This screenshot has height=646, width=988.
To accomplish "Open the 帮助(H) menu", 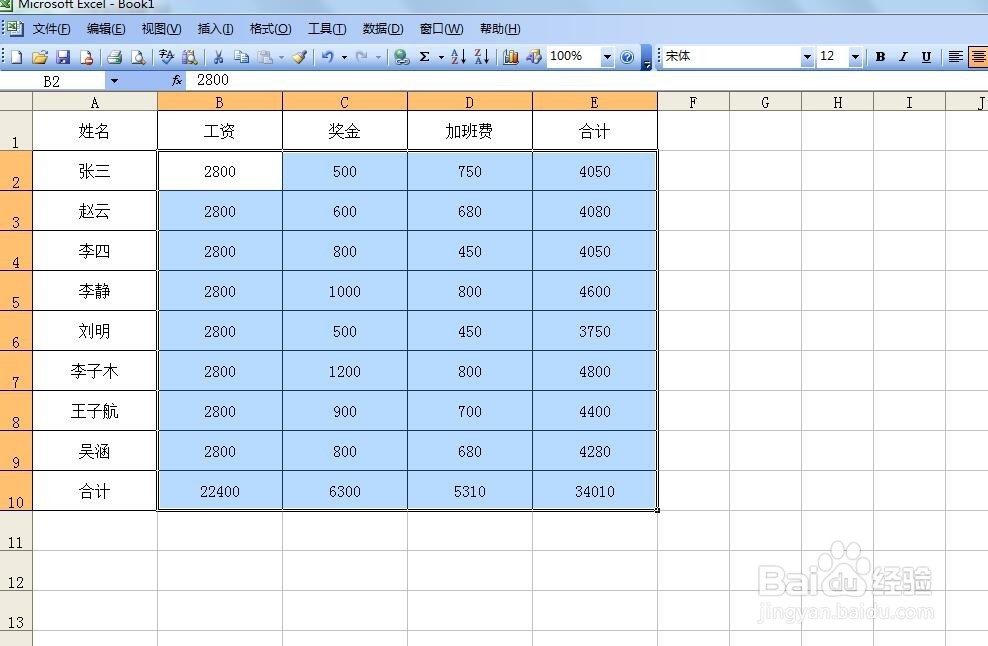I will click(500, 29).
